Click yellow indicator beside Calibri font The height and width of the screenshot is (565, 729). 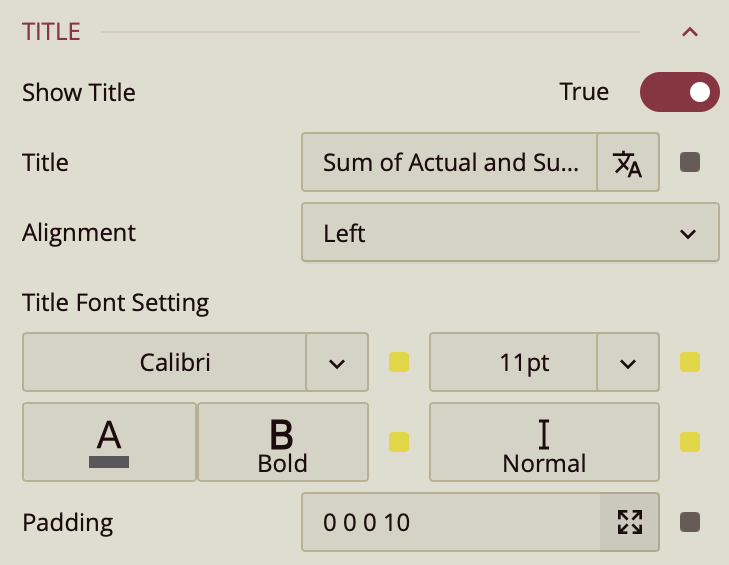tap(399, 362)
